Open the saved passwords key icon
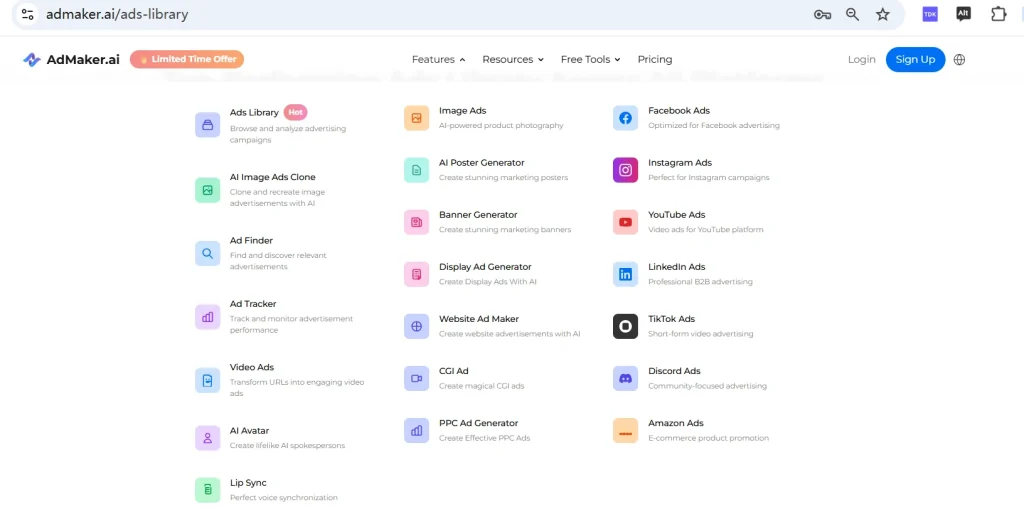The image size is (1024, 514). click(x=822, y=14)
